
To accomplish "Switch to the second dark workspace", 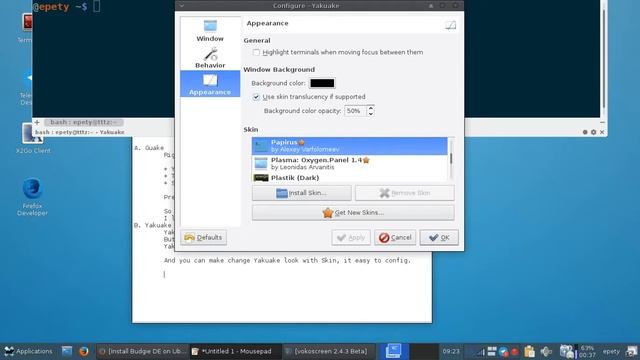I will coord(424,351).
